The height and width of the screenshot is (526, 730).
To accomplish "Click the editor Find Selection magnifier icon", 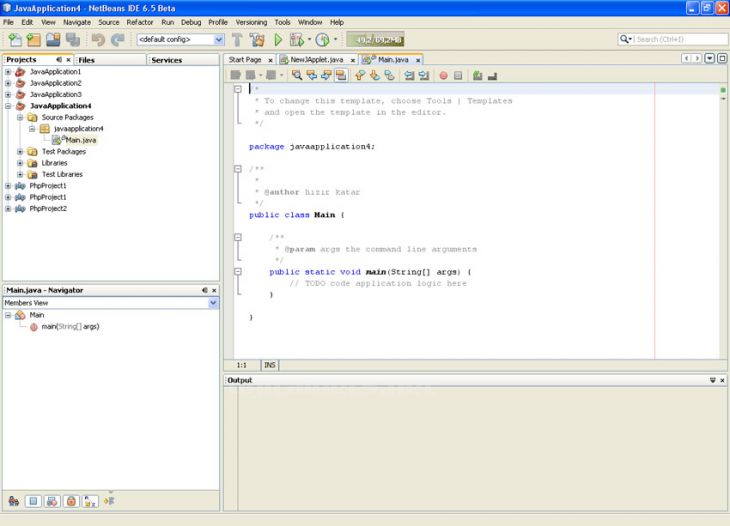I will click(x=297, y=75).
